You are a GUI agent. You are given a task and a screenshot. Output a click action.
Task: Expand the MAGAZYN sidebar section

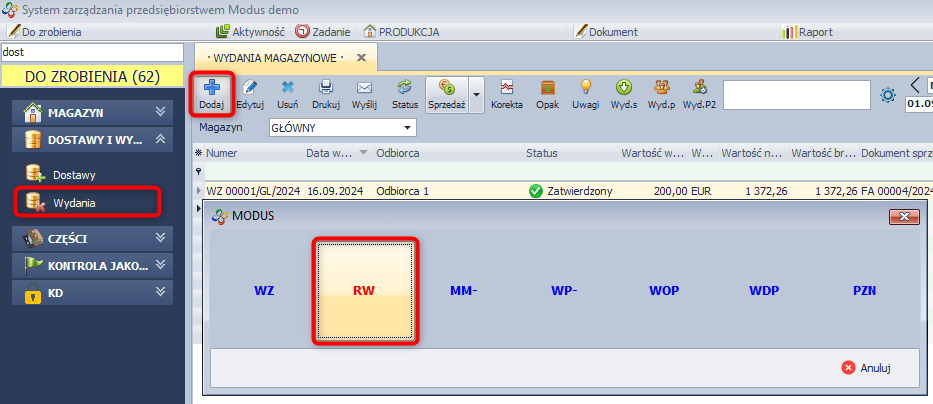(92, 112)
